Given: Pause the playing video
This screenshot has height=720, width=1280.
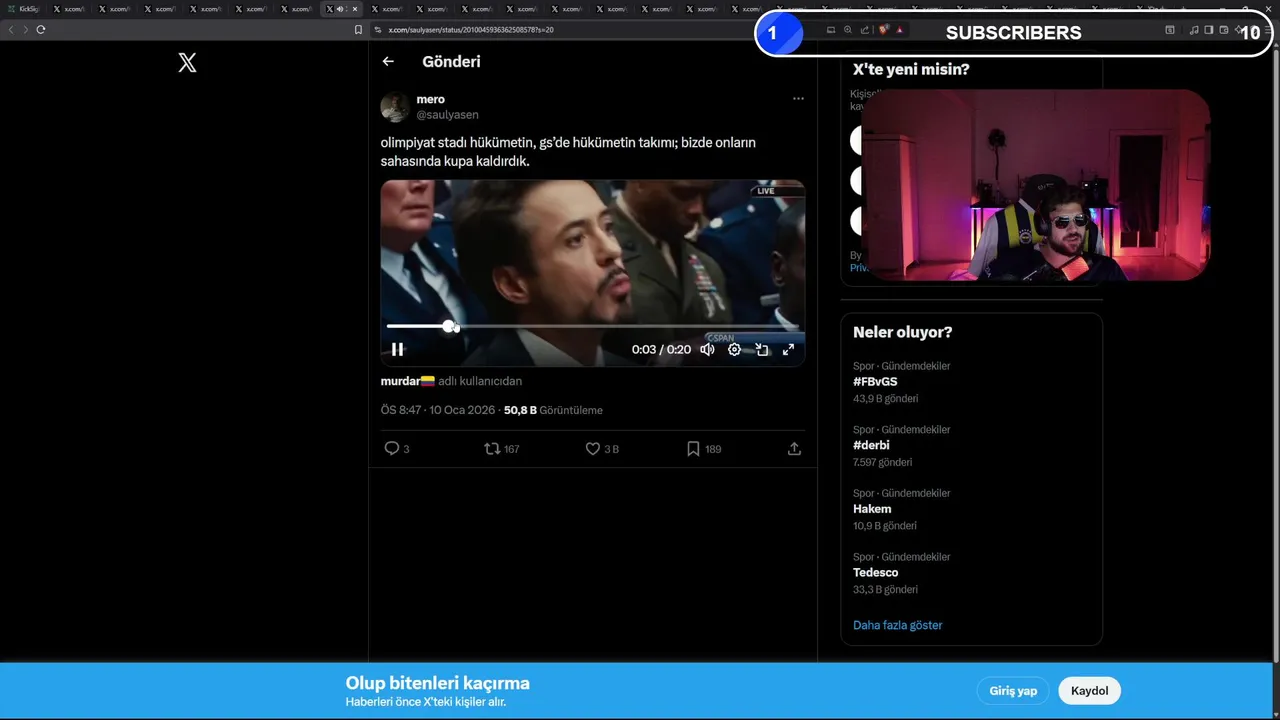Looking at the screenshot, I should point(397,349).
